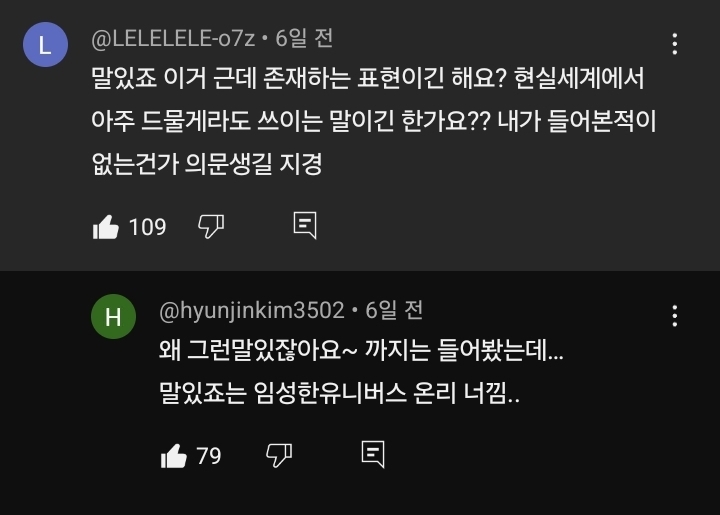Dislike the comment by @LELELELE-o7z

coord(211,227)
